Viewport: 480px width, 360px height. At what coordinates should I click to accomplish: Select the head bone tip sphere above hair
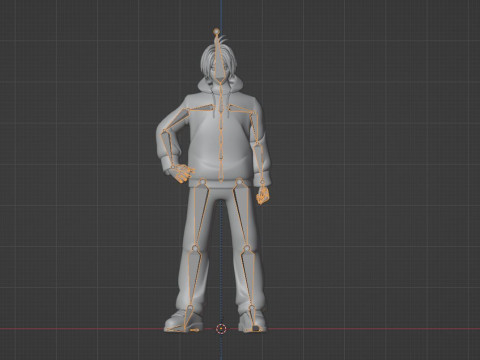click(216, 31)
